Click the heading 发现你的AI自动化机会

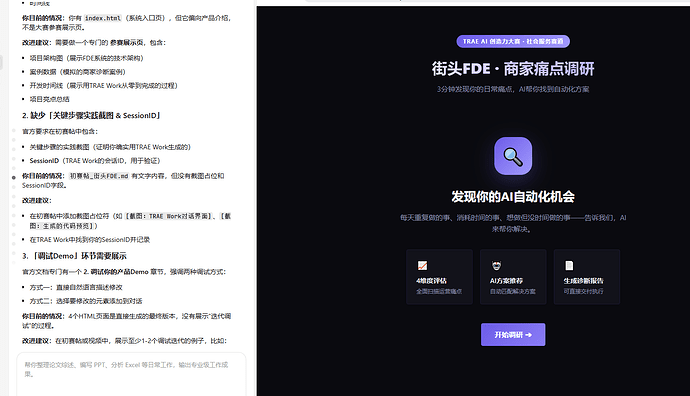point(513,197)
